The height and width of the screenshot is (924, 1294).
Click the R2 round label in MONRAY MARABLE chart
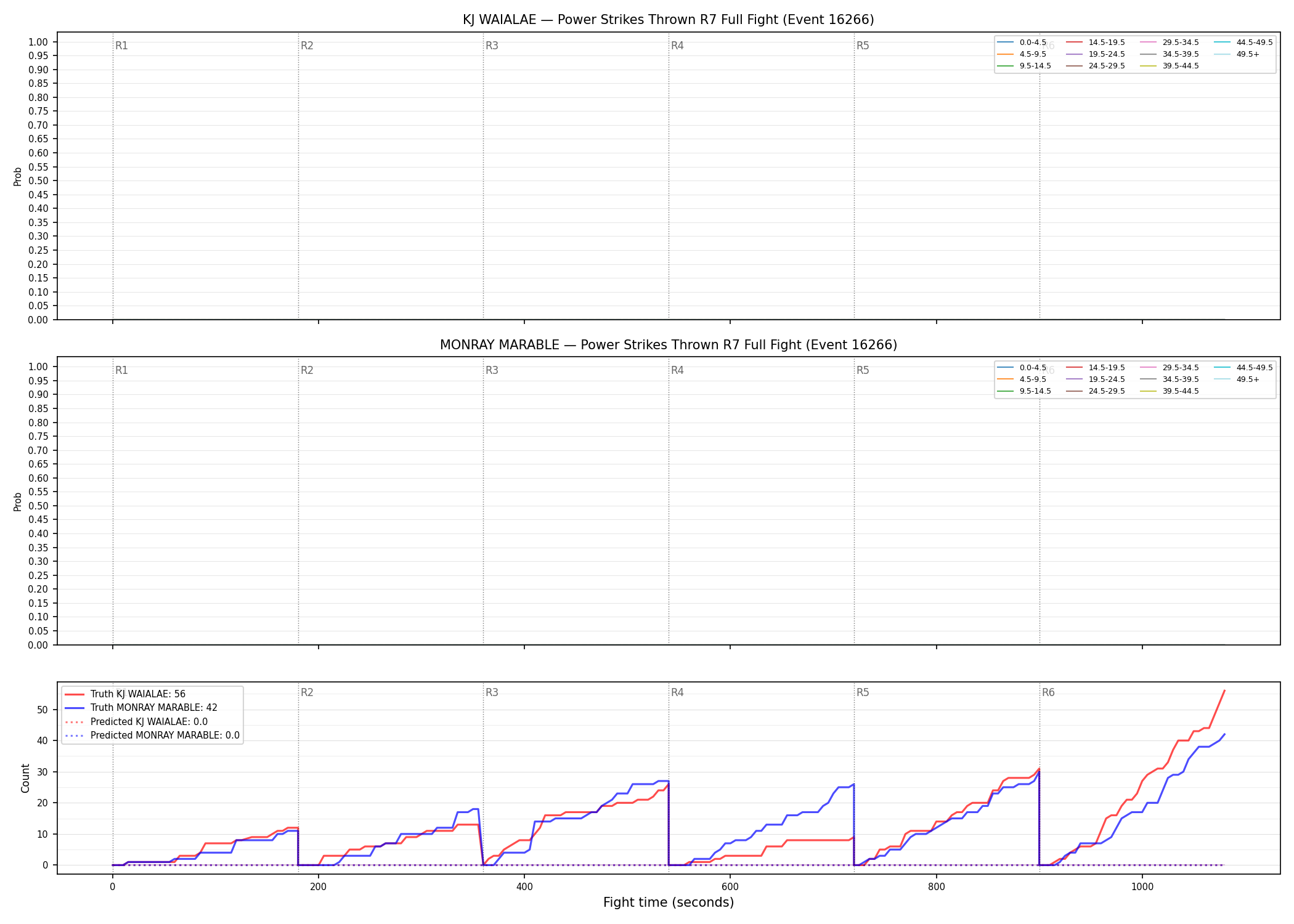(307, 370)
